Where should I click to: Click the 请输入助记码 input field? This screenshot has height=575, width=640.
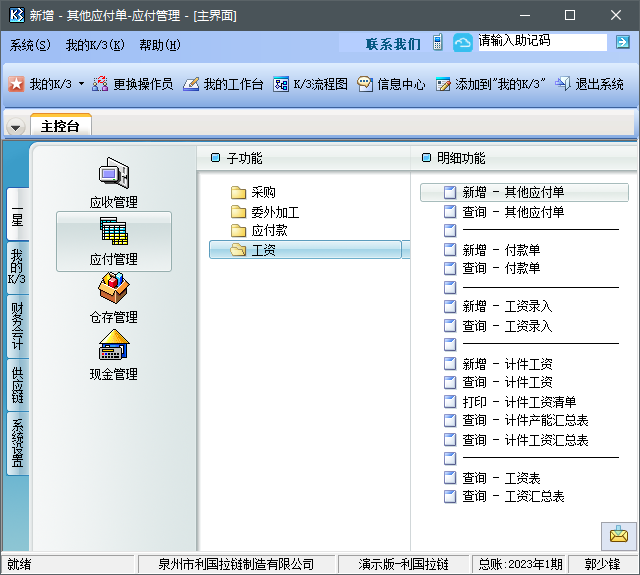[540, 42]
